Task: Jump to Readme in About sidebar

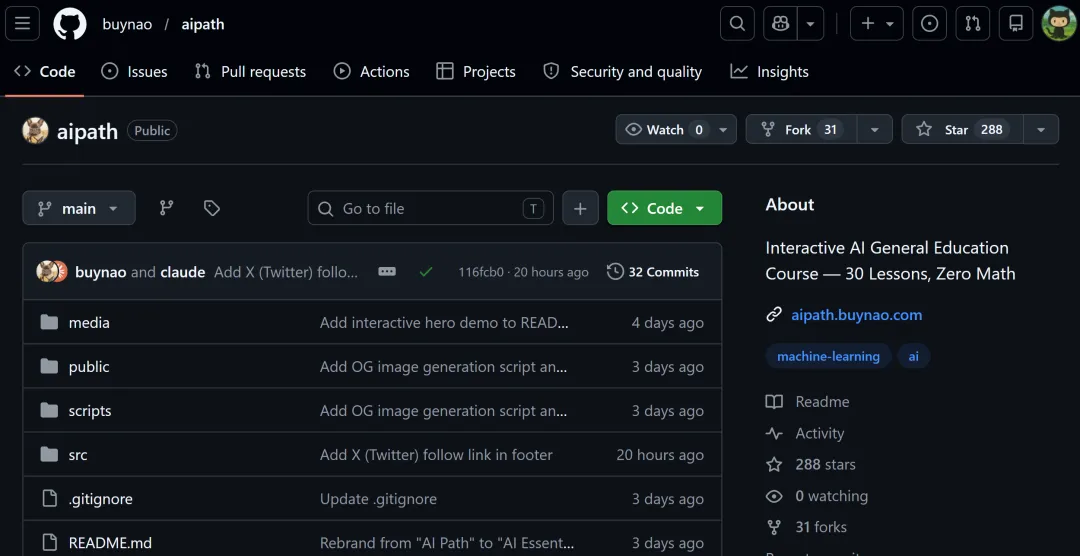Action: (808, 402)
